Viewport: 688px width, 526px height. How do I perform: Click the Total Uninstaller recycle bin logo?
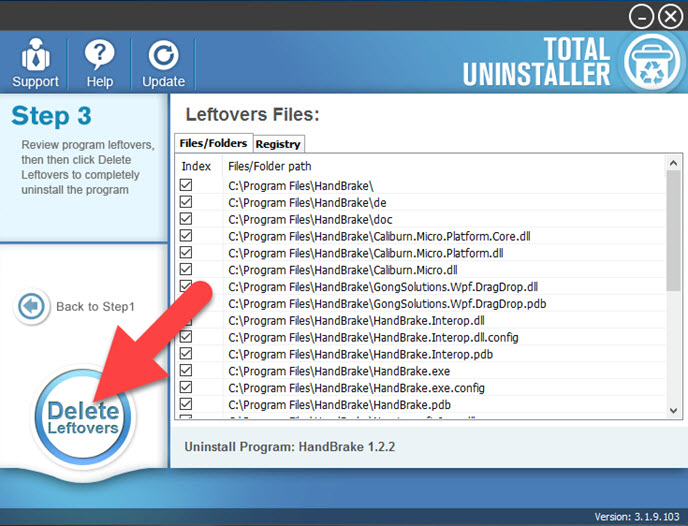(652, 62)
